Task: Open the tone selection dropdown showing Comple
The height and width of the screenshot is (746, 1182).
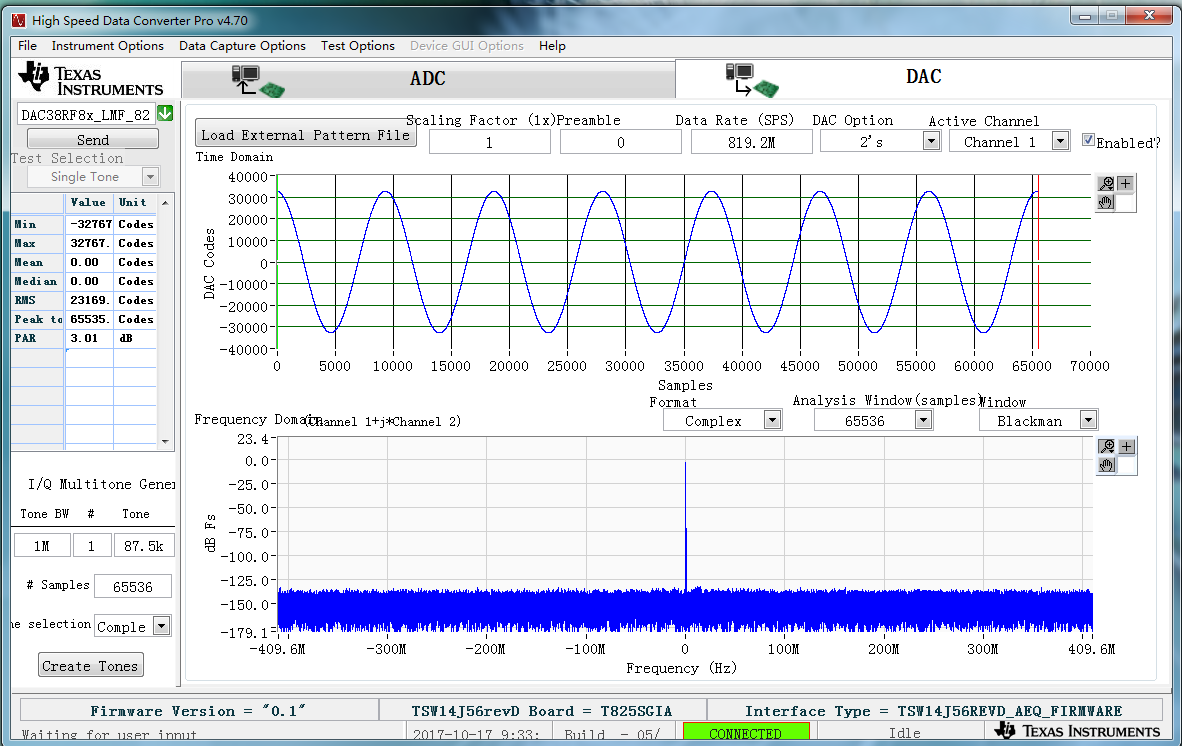Action: click(161, 625)
